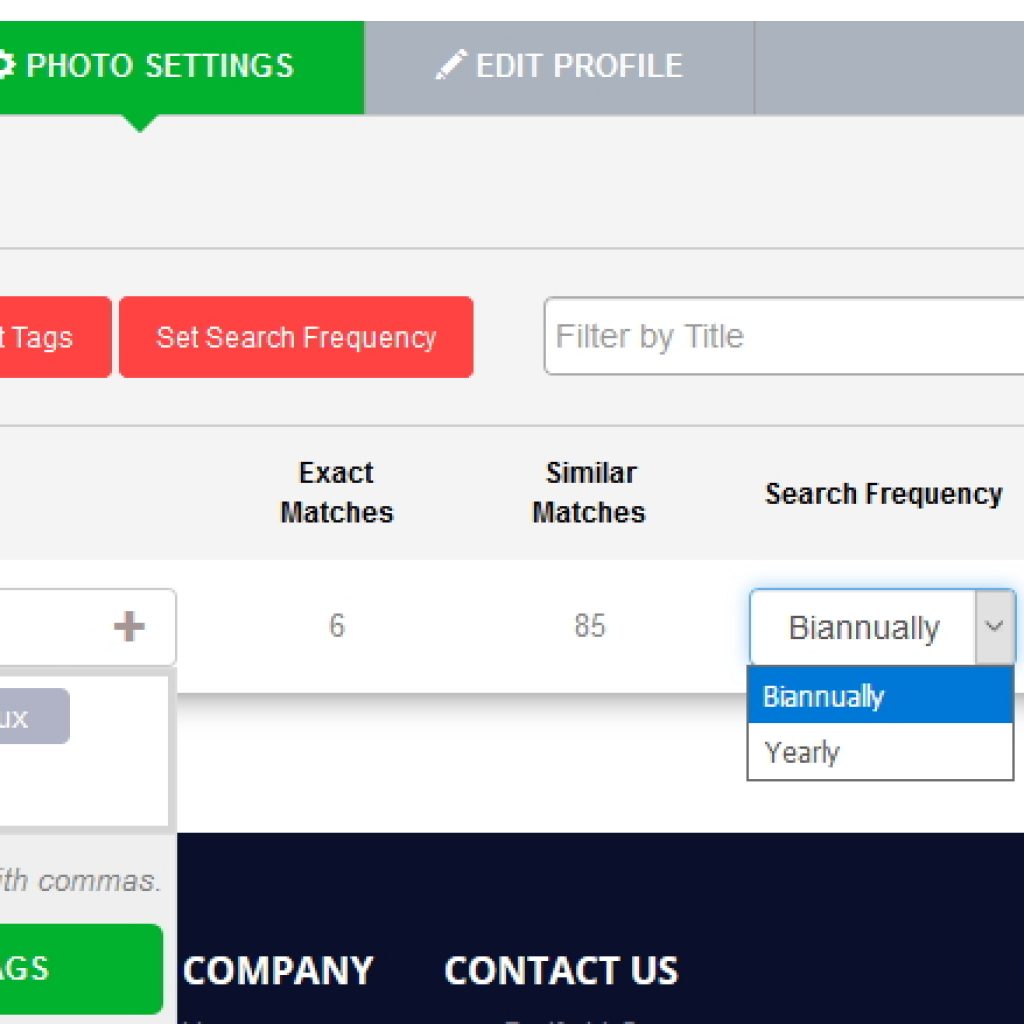The width and height of the screenshot is (1024, 1024).
Task: Click Set Search Frequency button
Action: (x=296, y=337)
